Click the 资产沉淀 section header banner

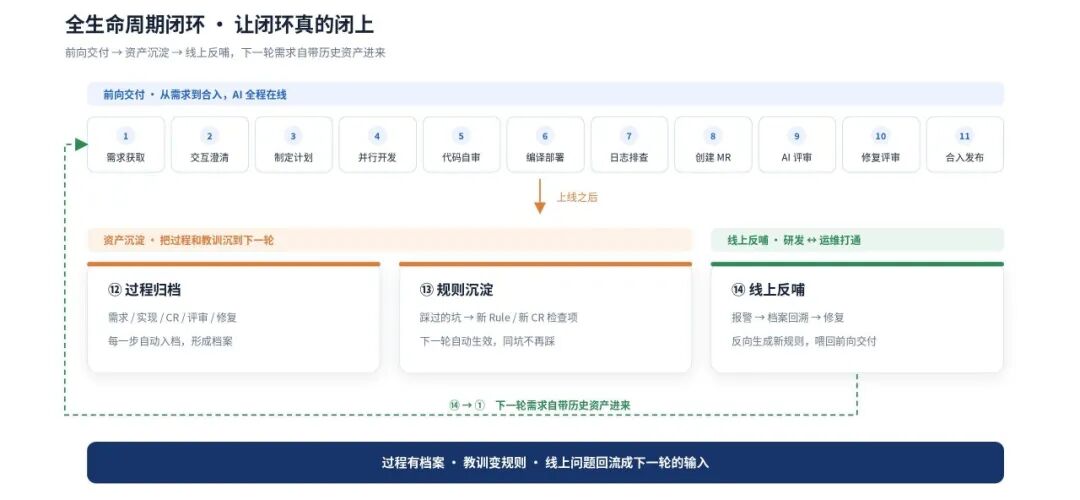point(389,240)
